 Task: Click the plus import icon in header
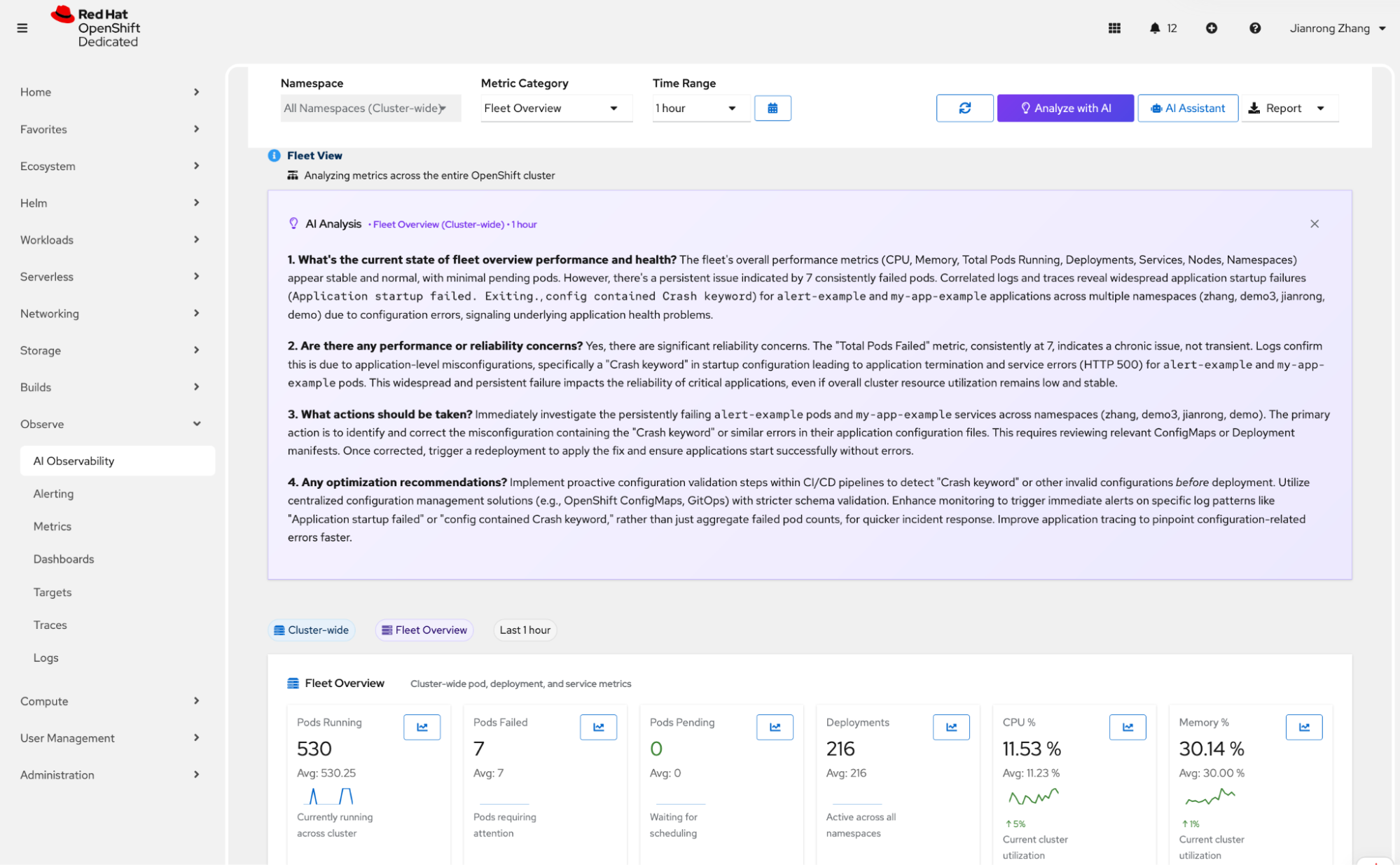[1211, 28]
